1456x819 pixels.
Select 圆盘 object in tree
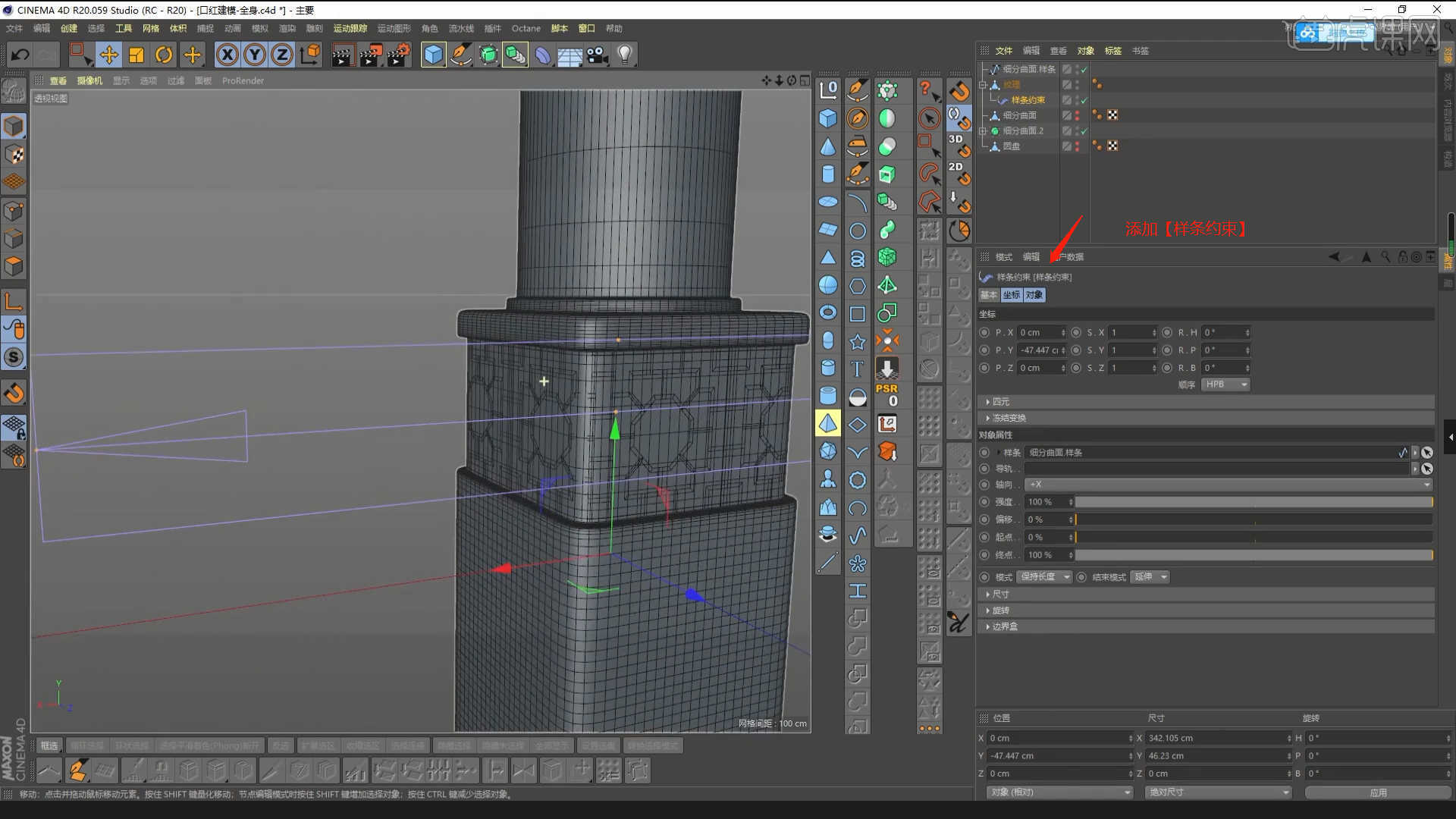pyautogui.click(x=1012, y=146)
